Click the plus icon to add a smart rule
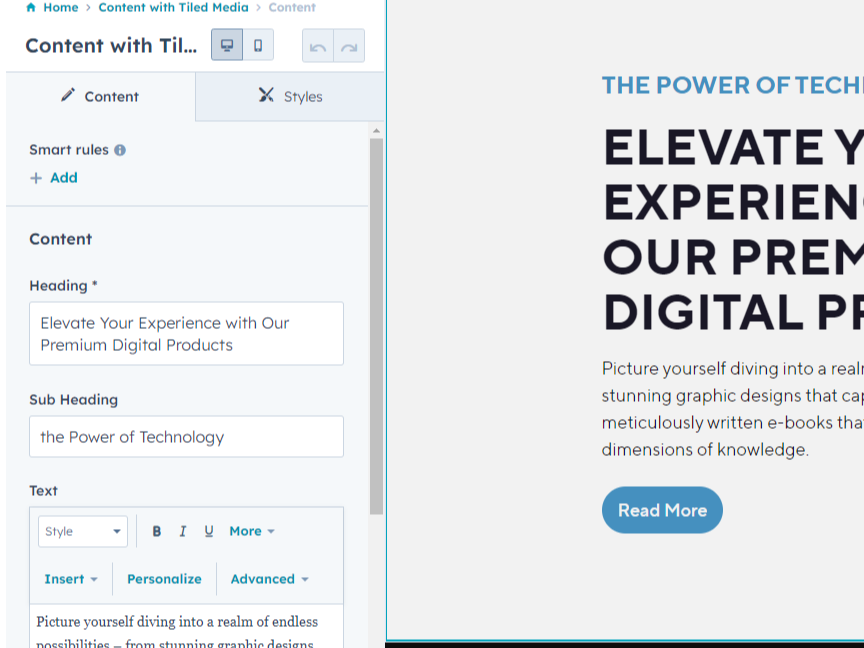The width and height of the screenshot is (864, 648). tap(36, 178)
